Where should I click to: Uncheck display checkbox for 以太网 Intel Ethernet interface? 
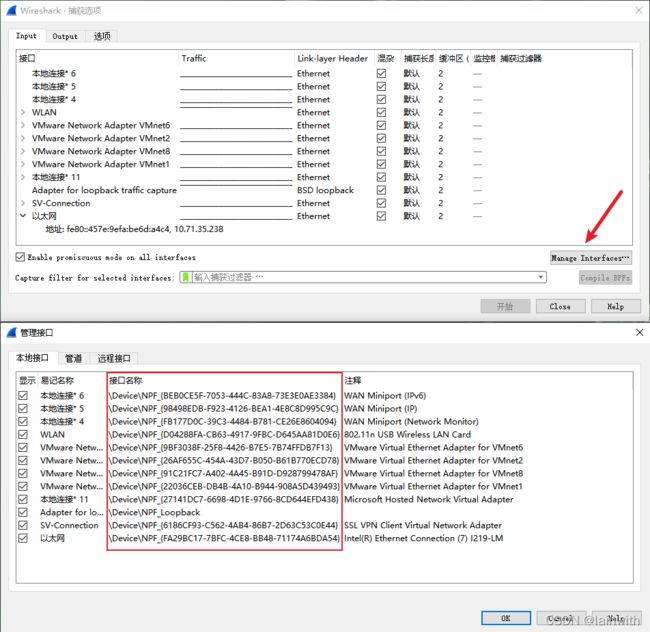(x=23, y=538)
